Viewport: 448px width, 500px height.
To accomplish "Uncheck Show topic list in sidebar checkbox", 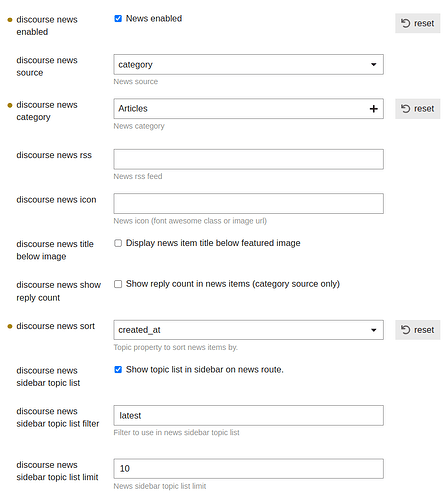I will (x=118, y=370).
